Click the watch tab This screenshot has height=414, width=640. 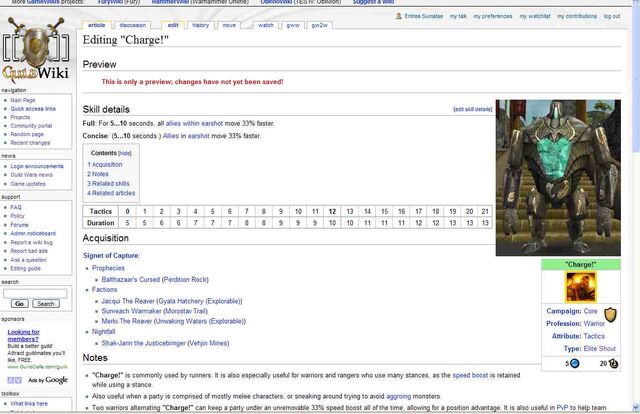point(266,25)
